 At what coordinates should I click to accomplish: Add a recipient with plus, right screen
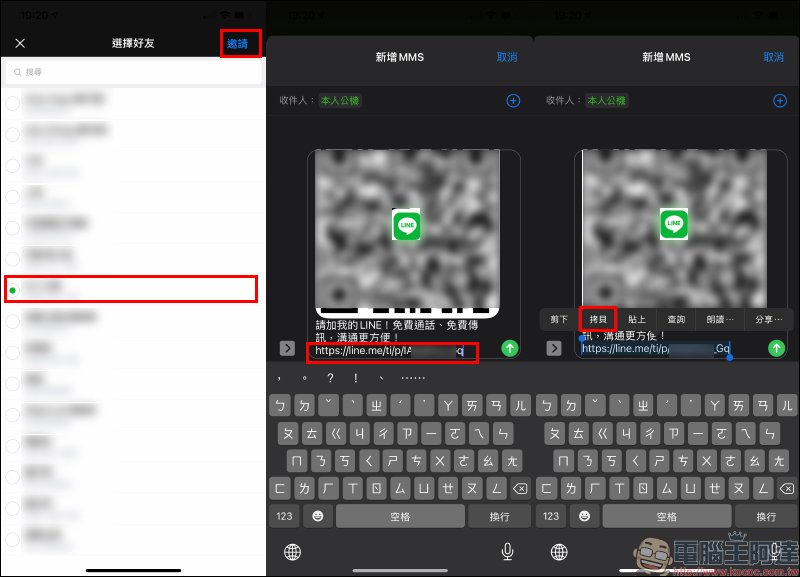pos(780,101)
